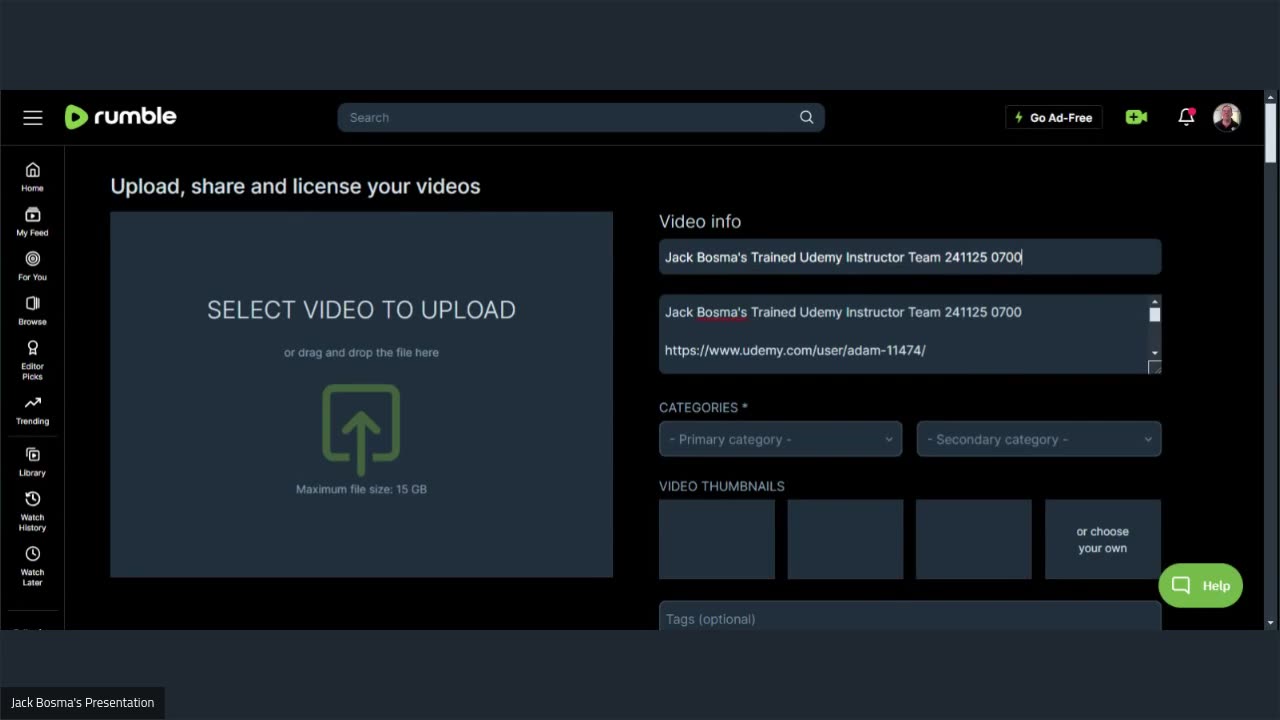Click 'Maximum file size: 15 GB' text
Screen dimensions: 1280x720
coord(361,489)
